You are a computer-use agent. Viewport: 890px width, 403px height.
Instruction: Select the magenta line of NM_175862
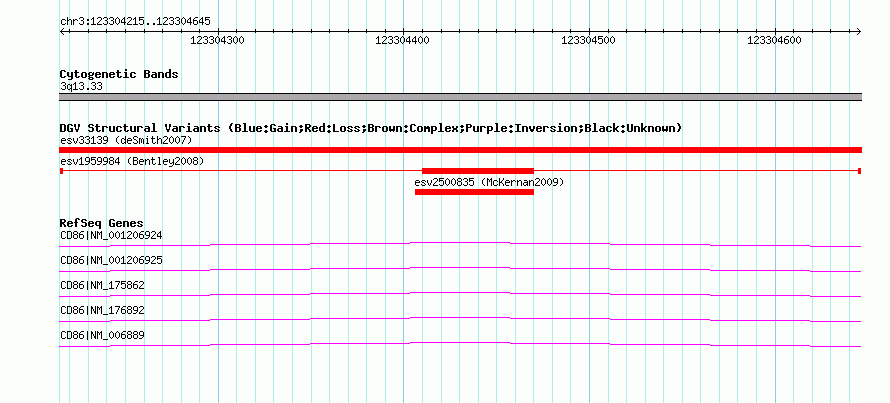(x=460, y=295)
